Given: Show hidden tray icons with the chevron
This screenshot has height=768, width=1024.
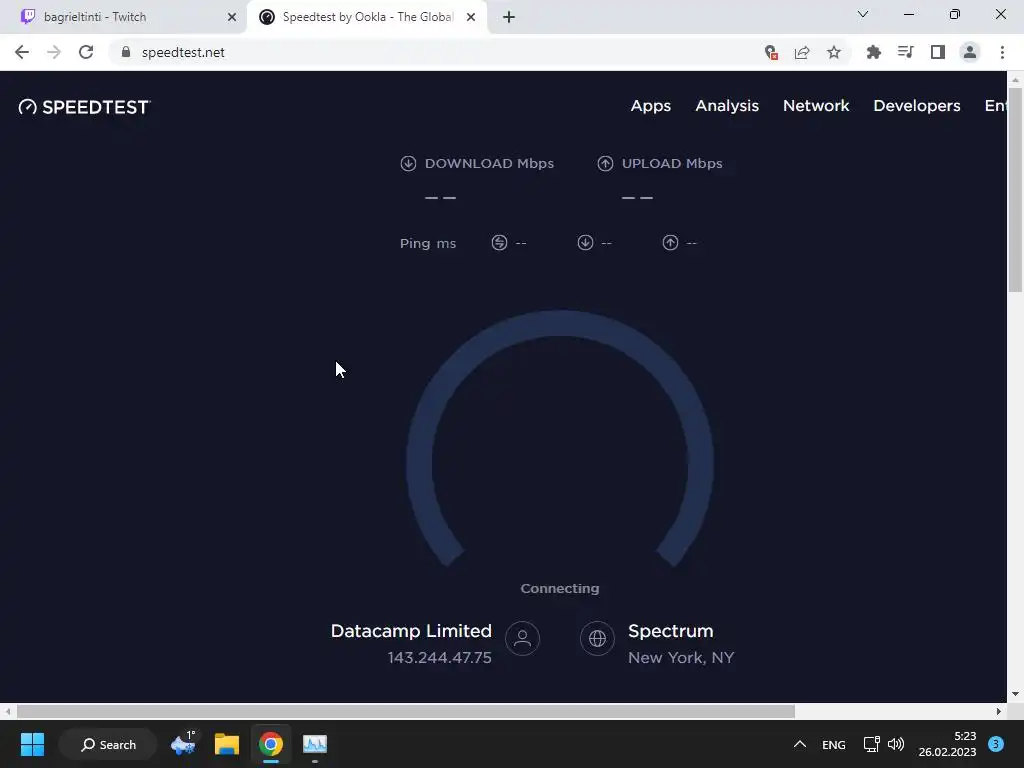Looking at the screenshot, I should (799, 744).
